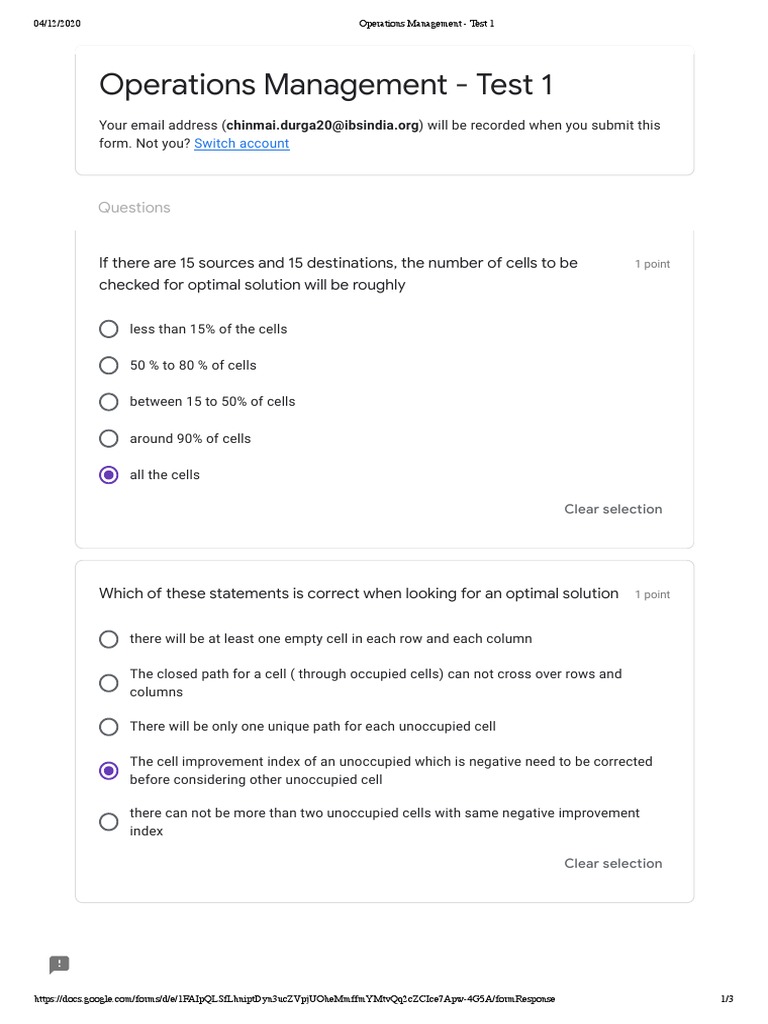The width and height of the screenshot is (768, 1024).
Task: Click the Google Forms URL in footer
Action: pos(295,999)
